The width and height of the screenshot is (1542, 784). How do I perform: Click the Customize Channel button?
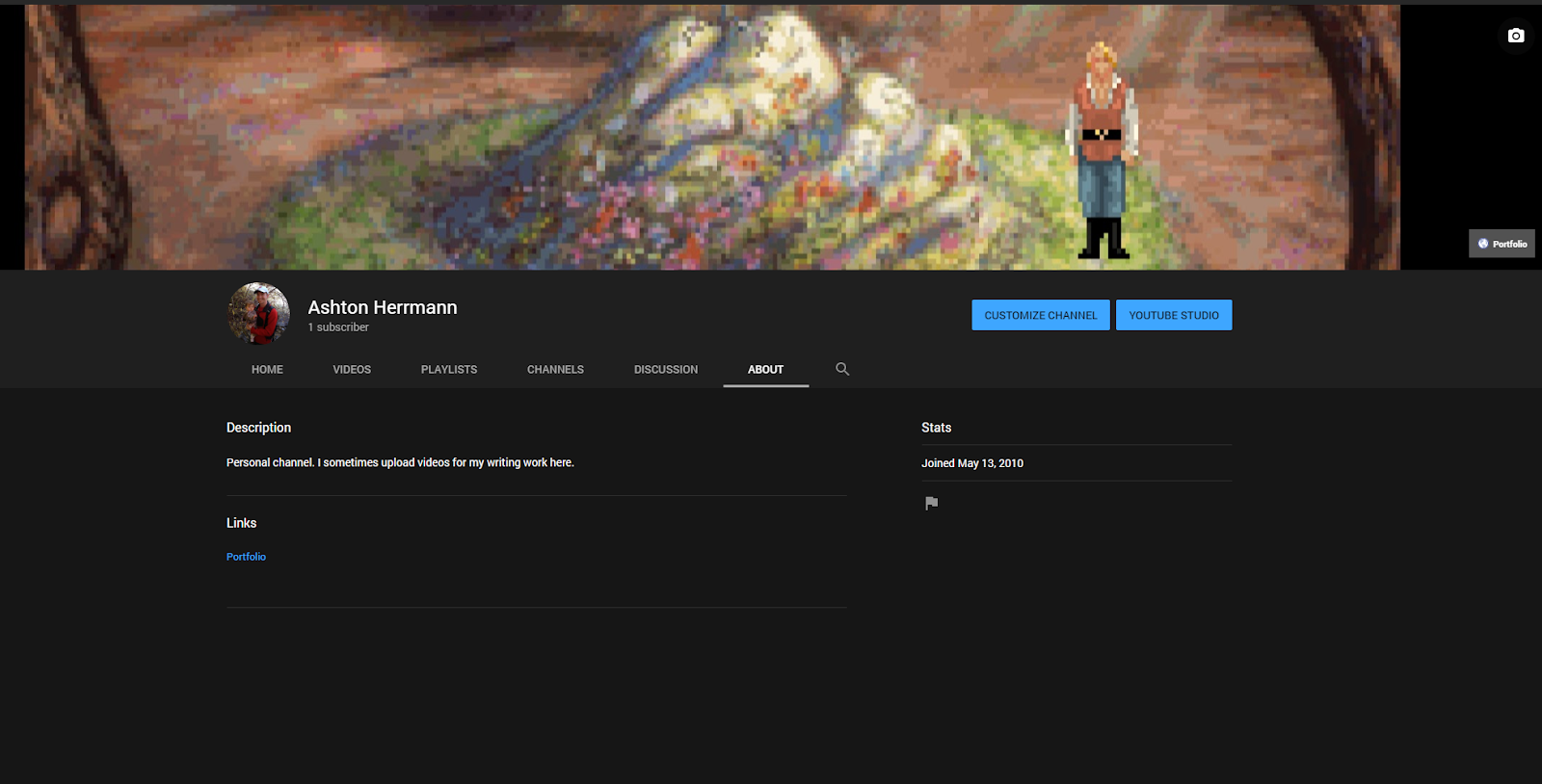pos(1041,315)
